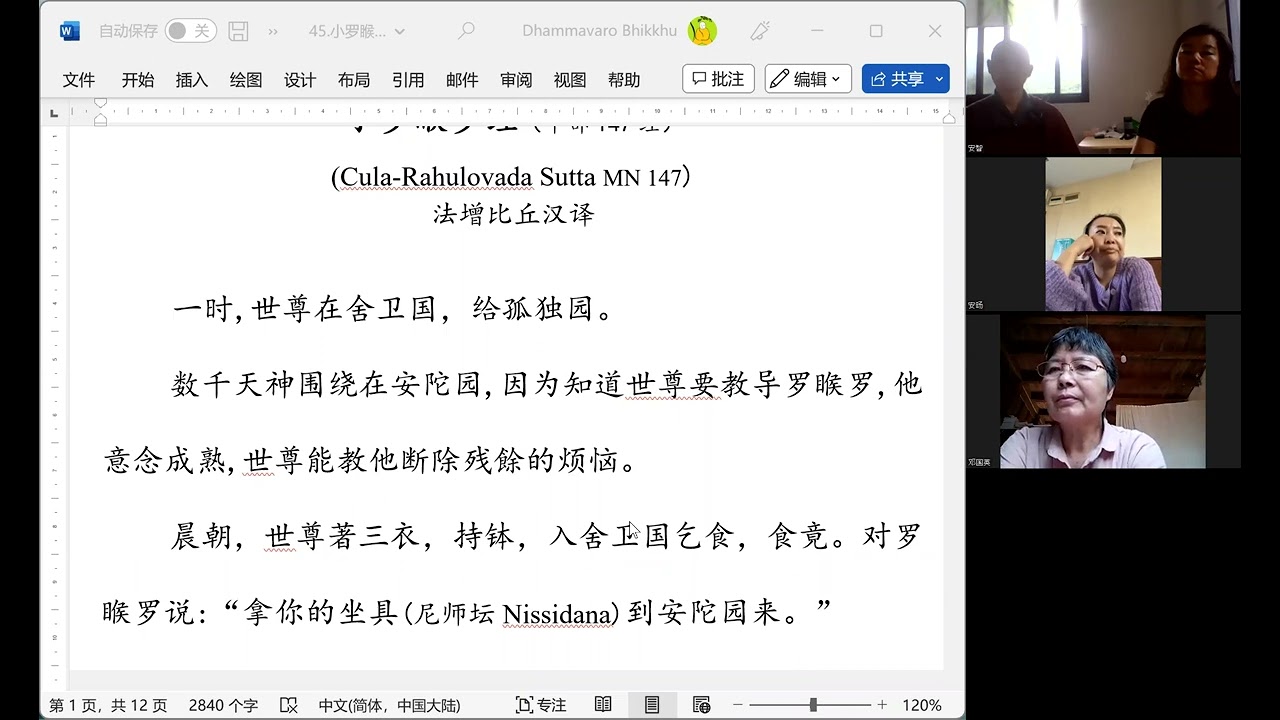
Task: Switch to the 审阅 tab
Action: click(516, 80)
